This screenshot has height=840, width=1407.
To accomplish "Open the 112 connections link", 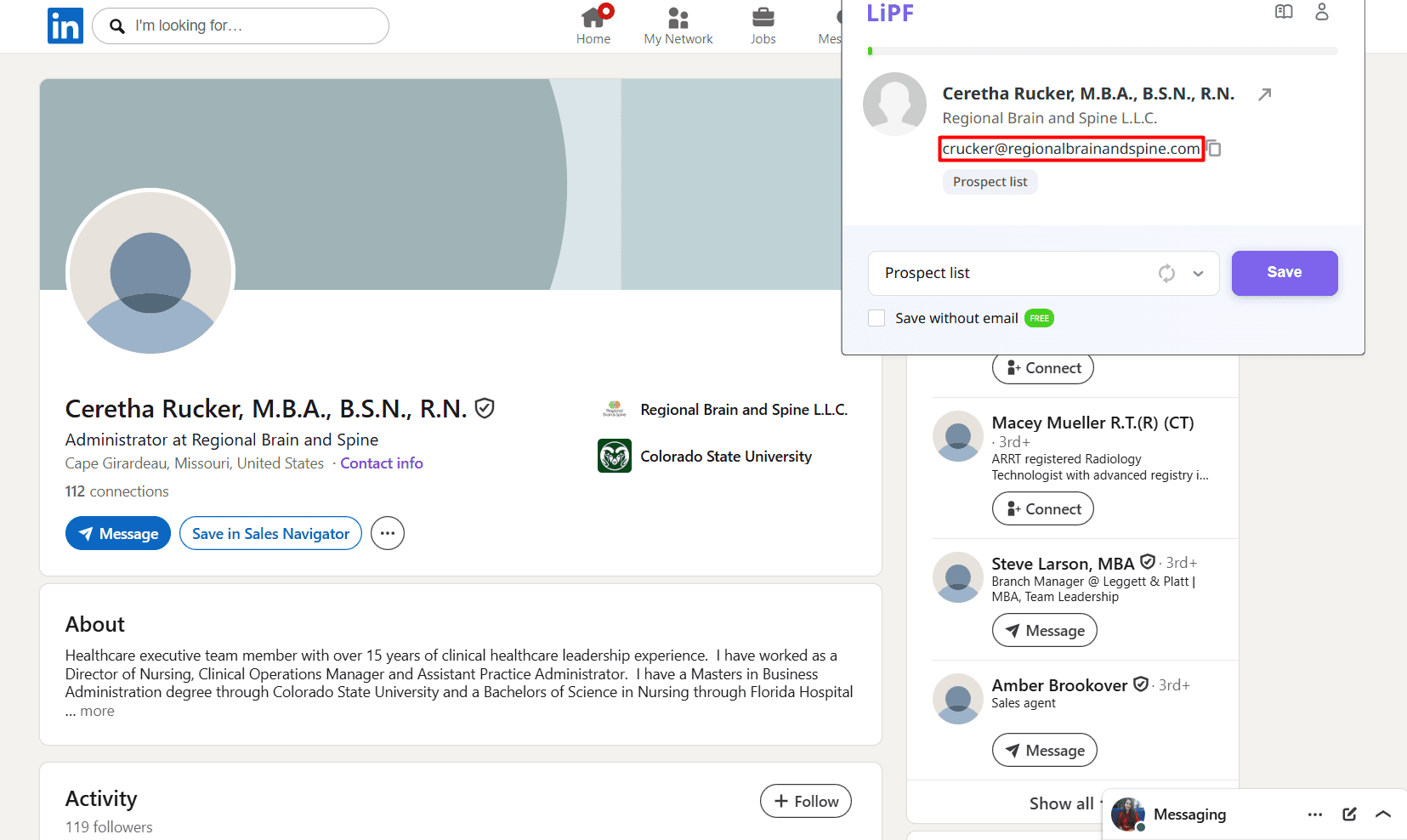I will [x=117, y=491].
